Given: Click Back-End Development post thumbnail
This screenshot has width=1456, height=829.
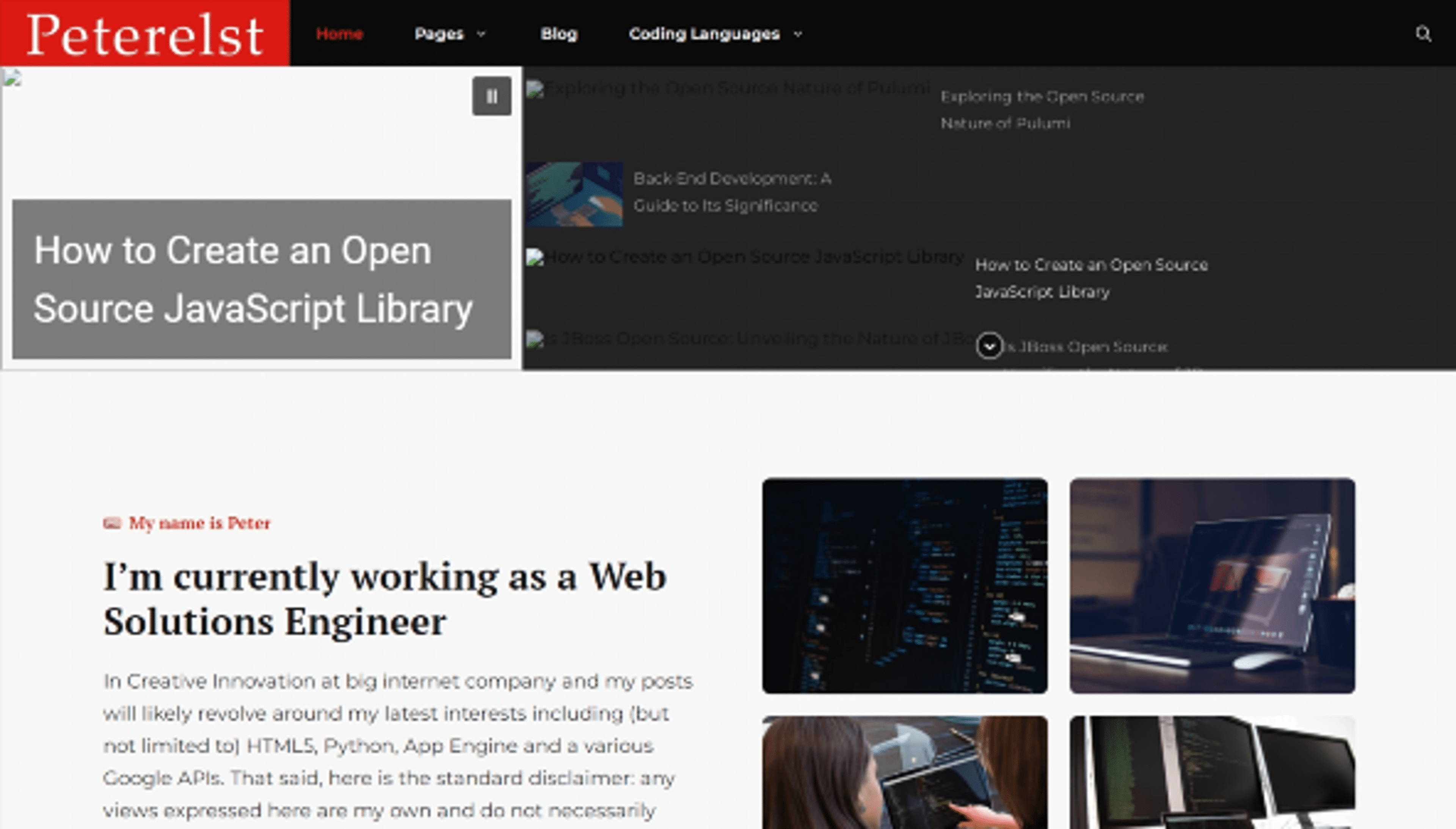Looking at the screenshot, I should [x=574, y=194].
